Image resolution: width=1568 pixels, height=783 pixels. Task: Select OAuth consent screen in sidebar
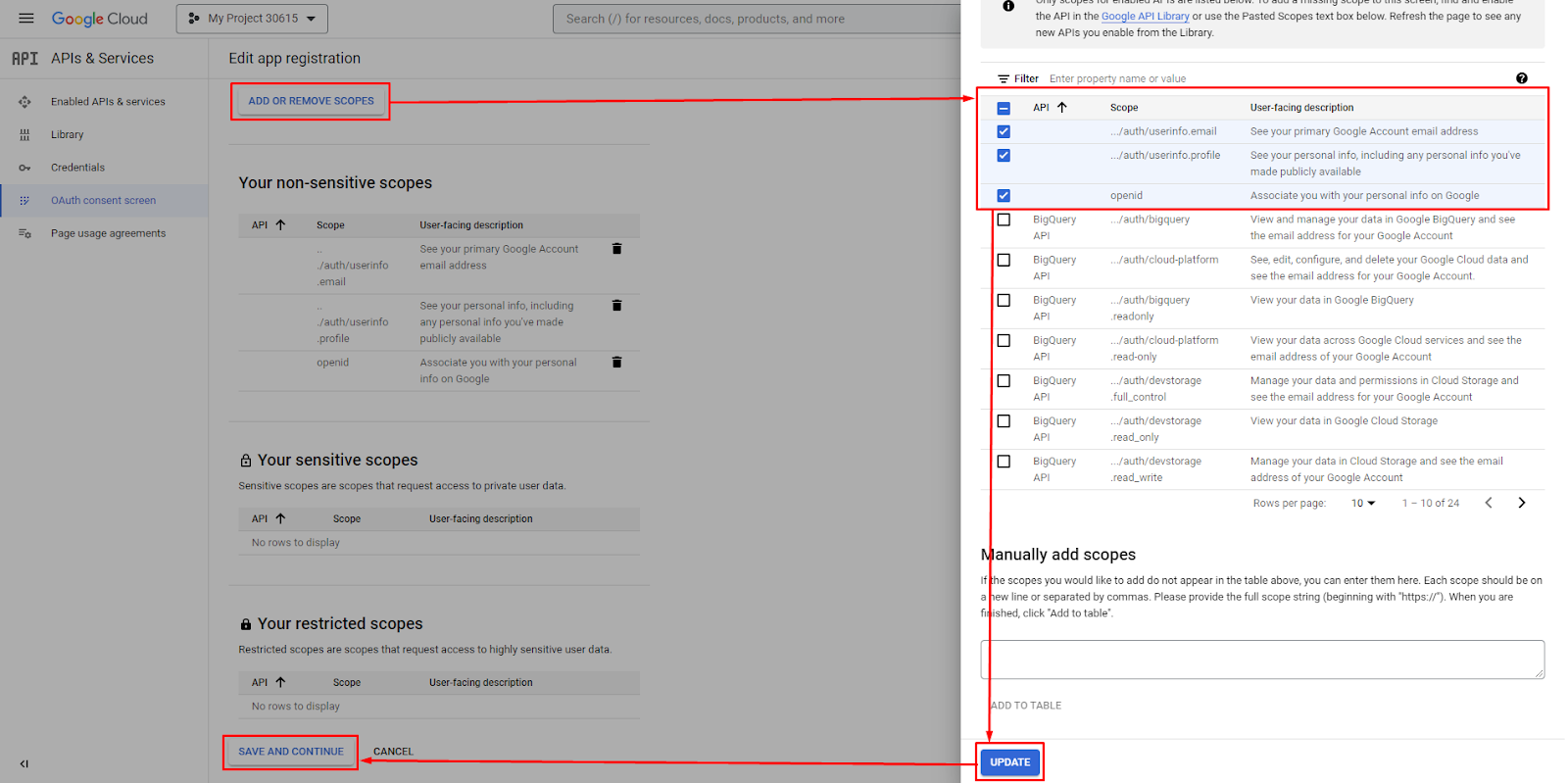pos(103,201)
